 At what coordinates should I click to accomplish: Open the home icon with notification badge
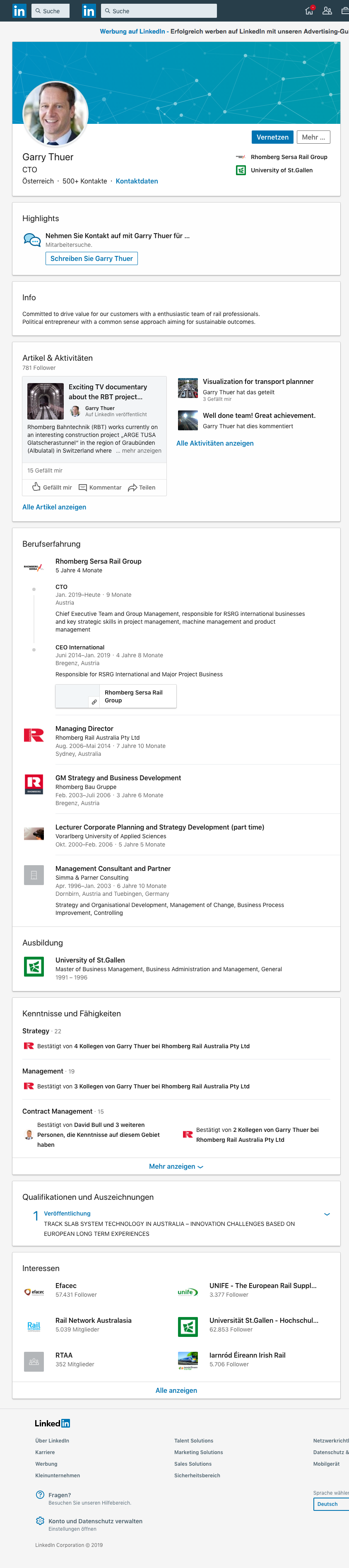[310, 10]
